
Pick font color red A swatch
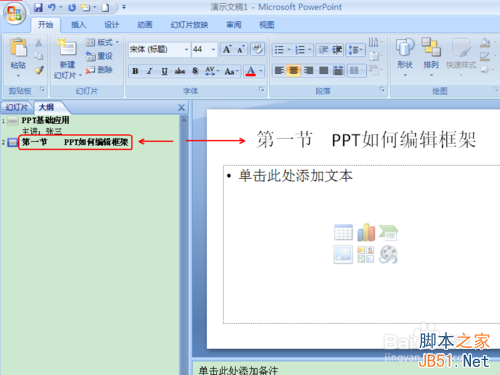(x=251, y=71)
